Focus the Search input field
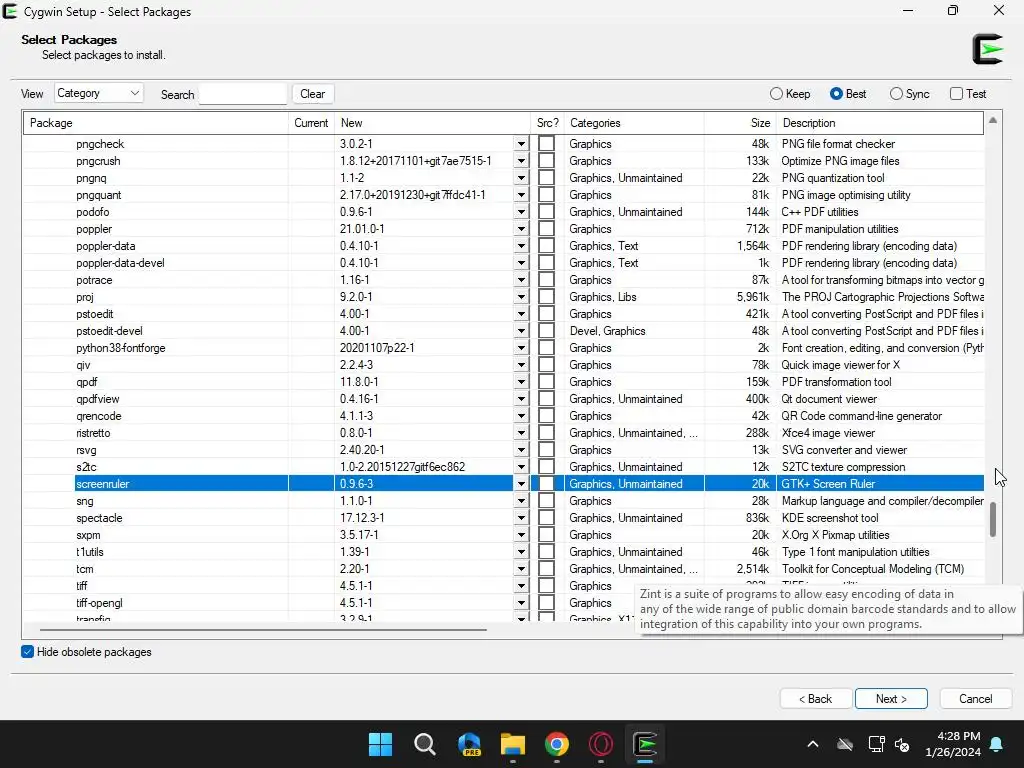1024x768 pixels. tap(243, 93)
